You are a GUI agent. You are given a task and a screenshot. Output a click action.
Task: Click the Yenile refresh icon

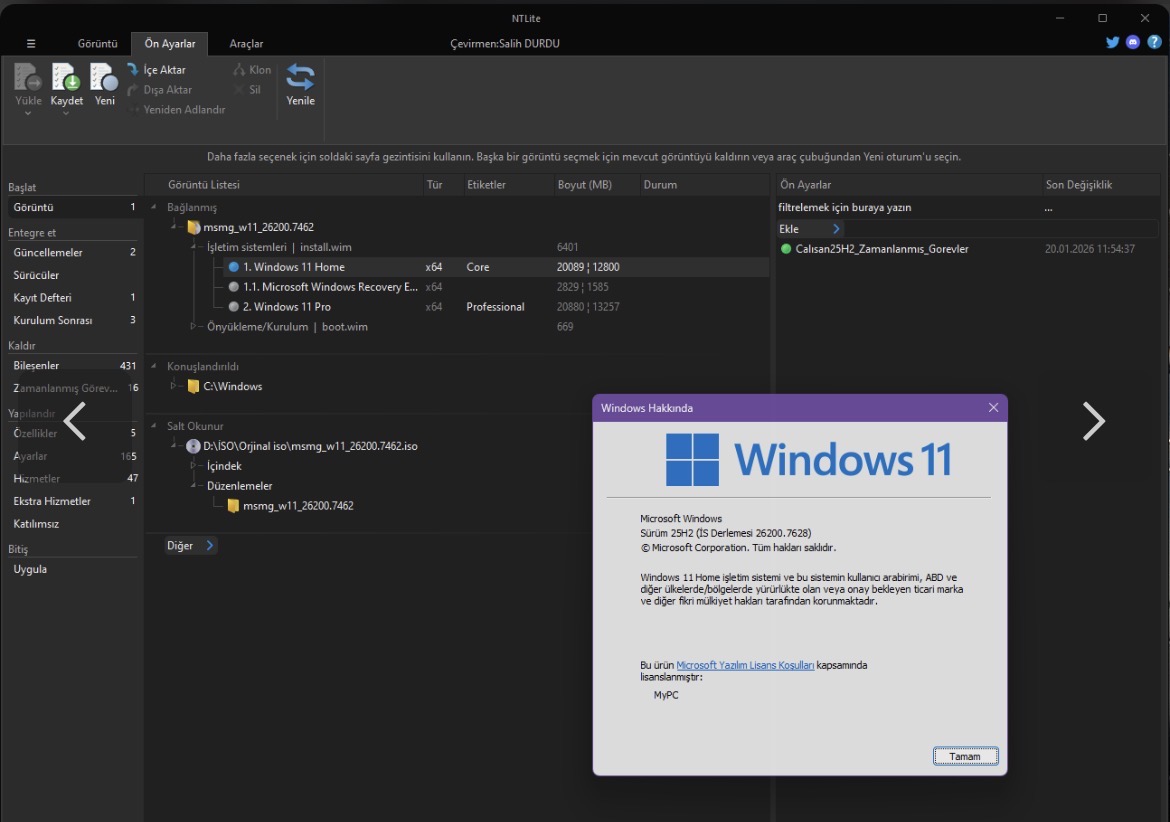click(x=300, y=78)
